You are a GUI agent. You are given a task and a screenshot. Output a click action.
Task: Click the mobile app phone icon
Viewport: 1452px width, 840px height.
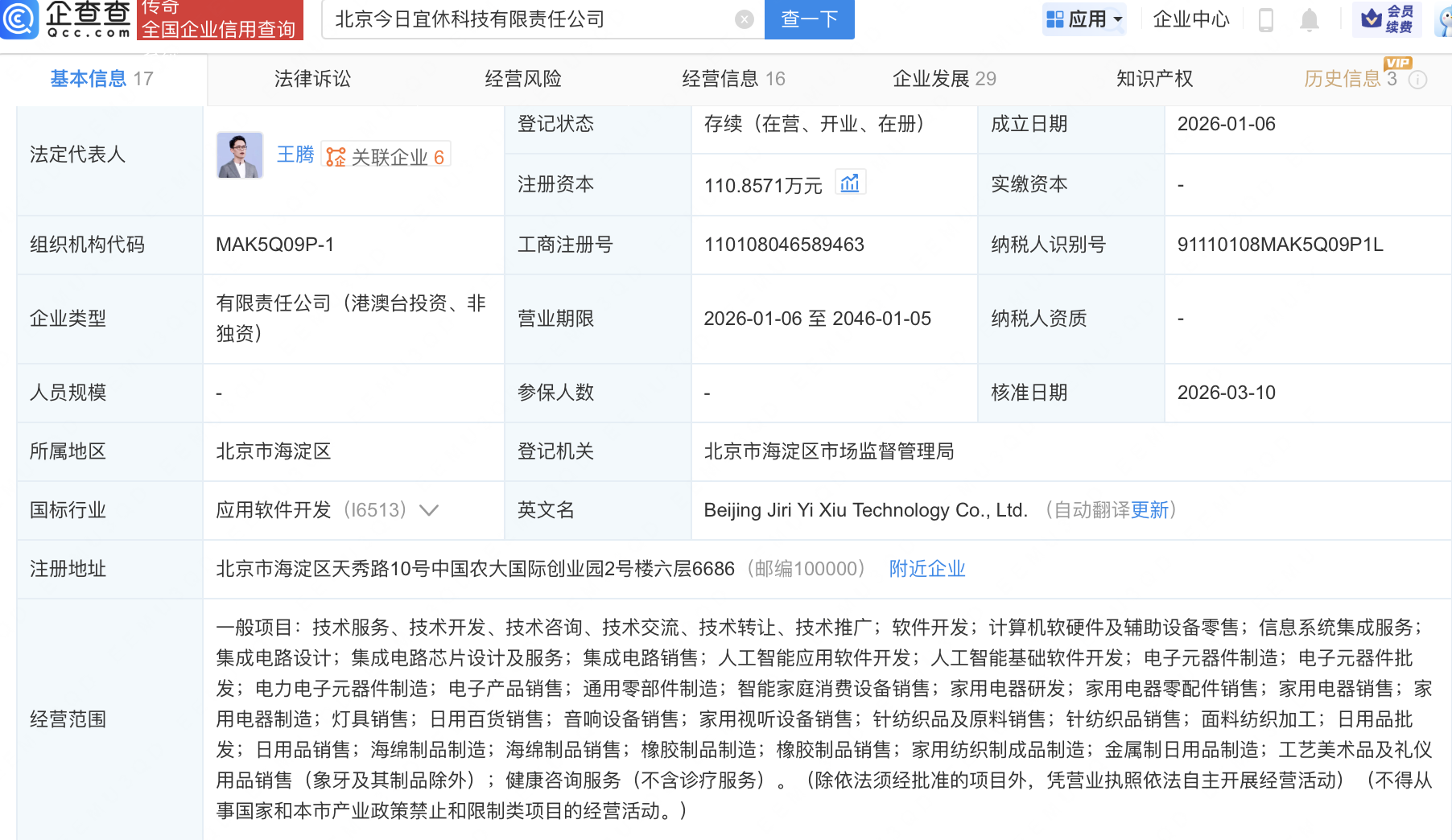coord(1265,20)
